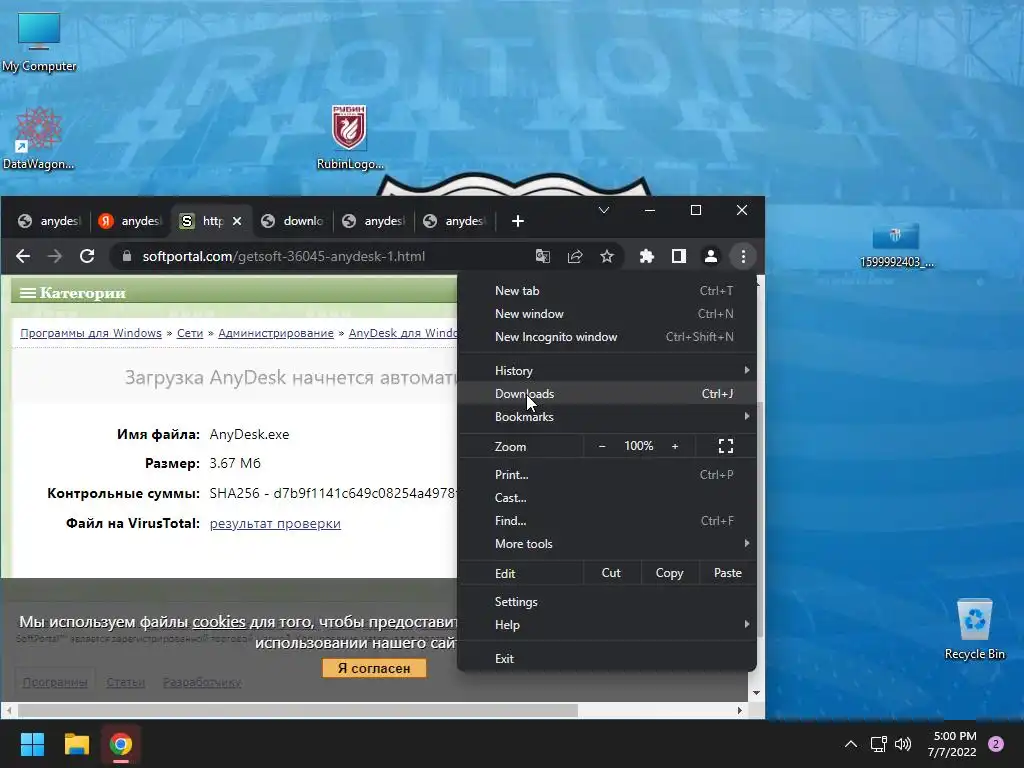Choose Cast from Chrome menu
The height and width of the screenshot is (768, 1024).
(607, 498)
